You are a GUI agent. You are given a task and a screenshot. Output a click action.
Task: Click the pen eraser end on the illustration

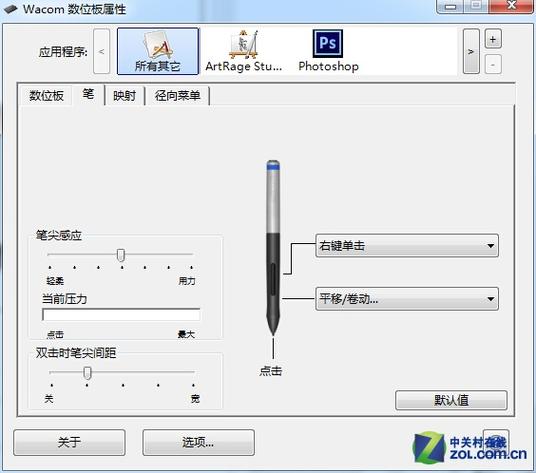point(273,165)
